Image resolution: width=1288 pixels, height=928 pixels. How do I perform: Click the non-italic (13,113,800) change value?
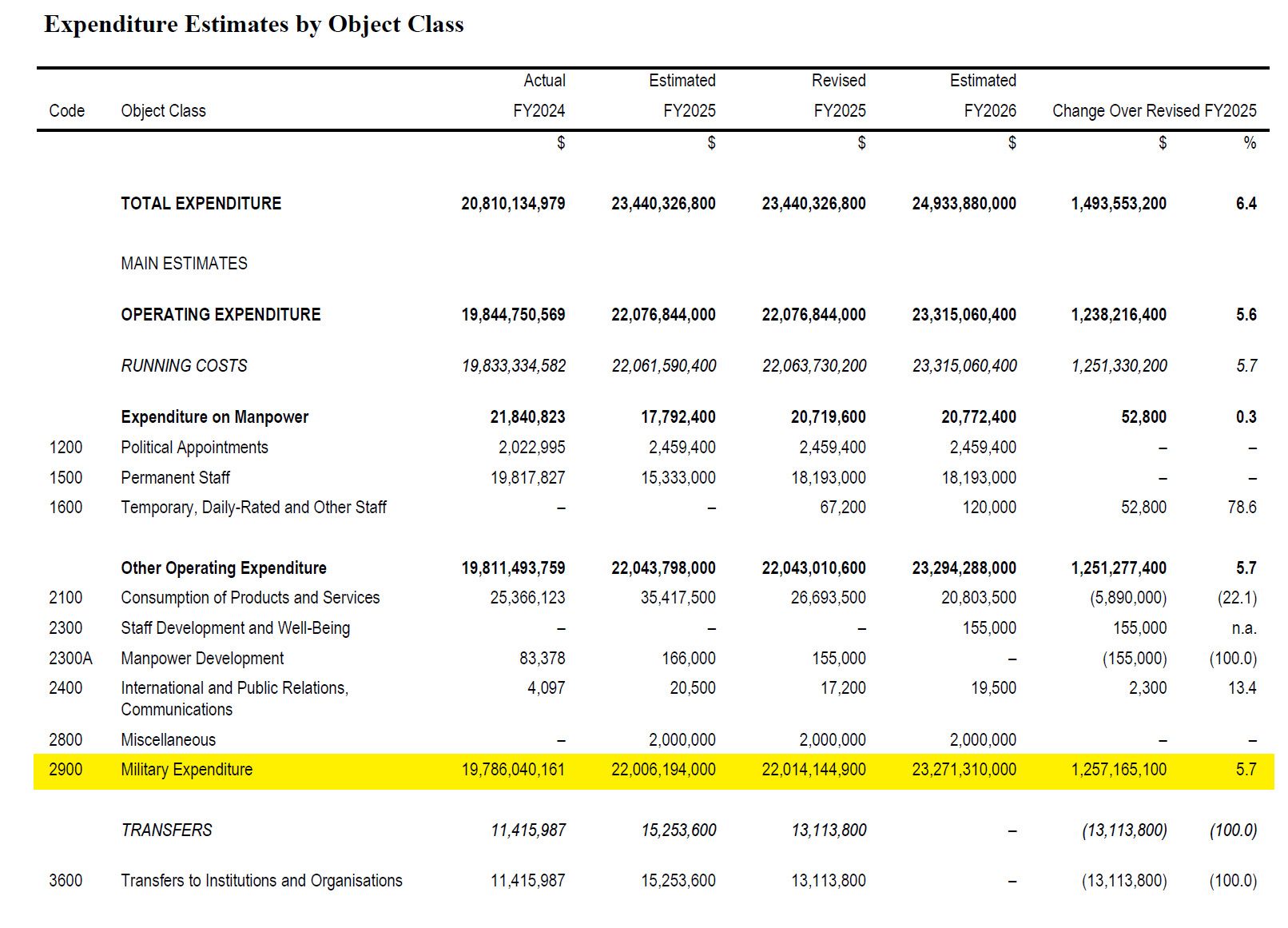point(1124,880)
